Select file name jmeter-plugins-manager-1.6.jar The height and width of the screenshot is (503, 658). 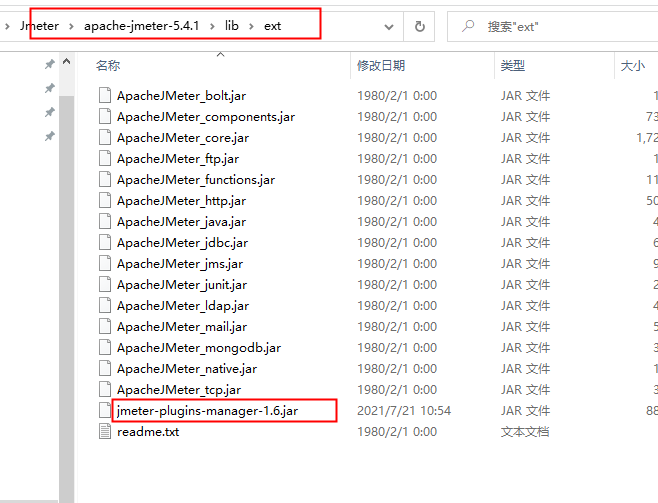[x=207, y=411]
